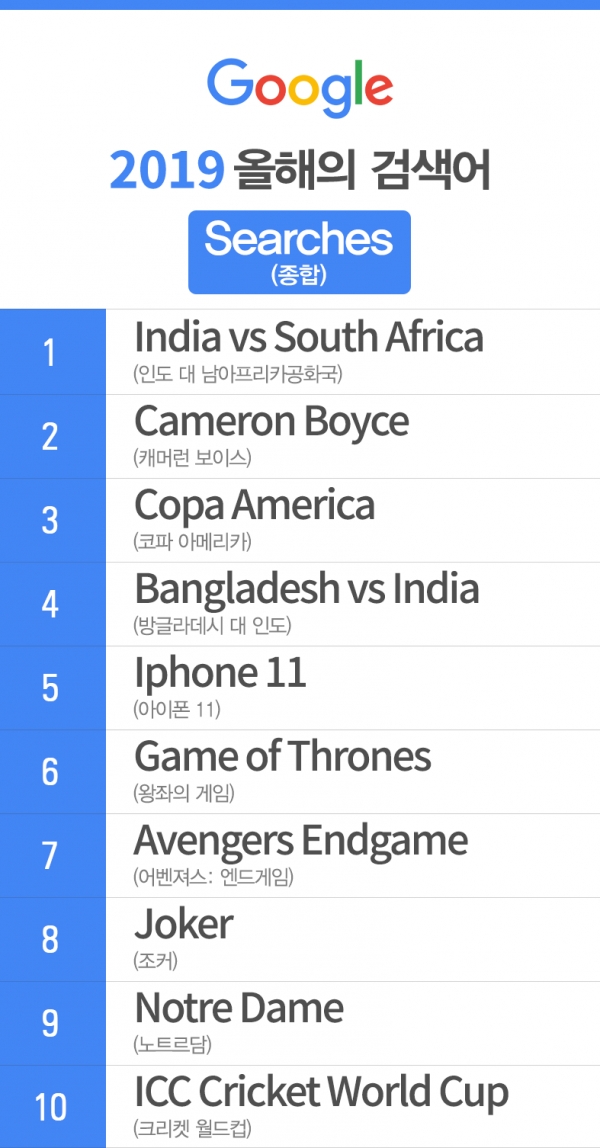Select the Avengers Endgame search term

coord(301,840)
